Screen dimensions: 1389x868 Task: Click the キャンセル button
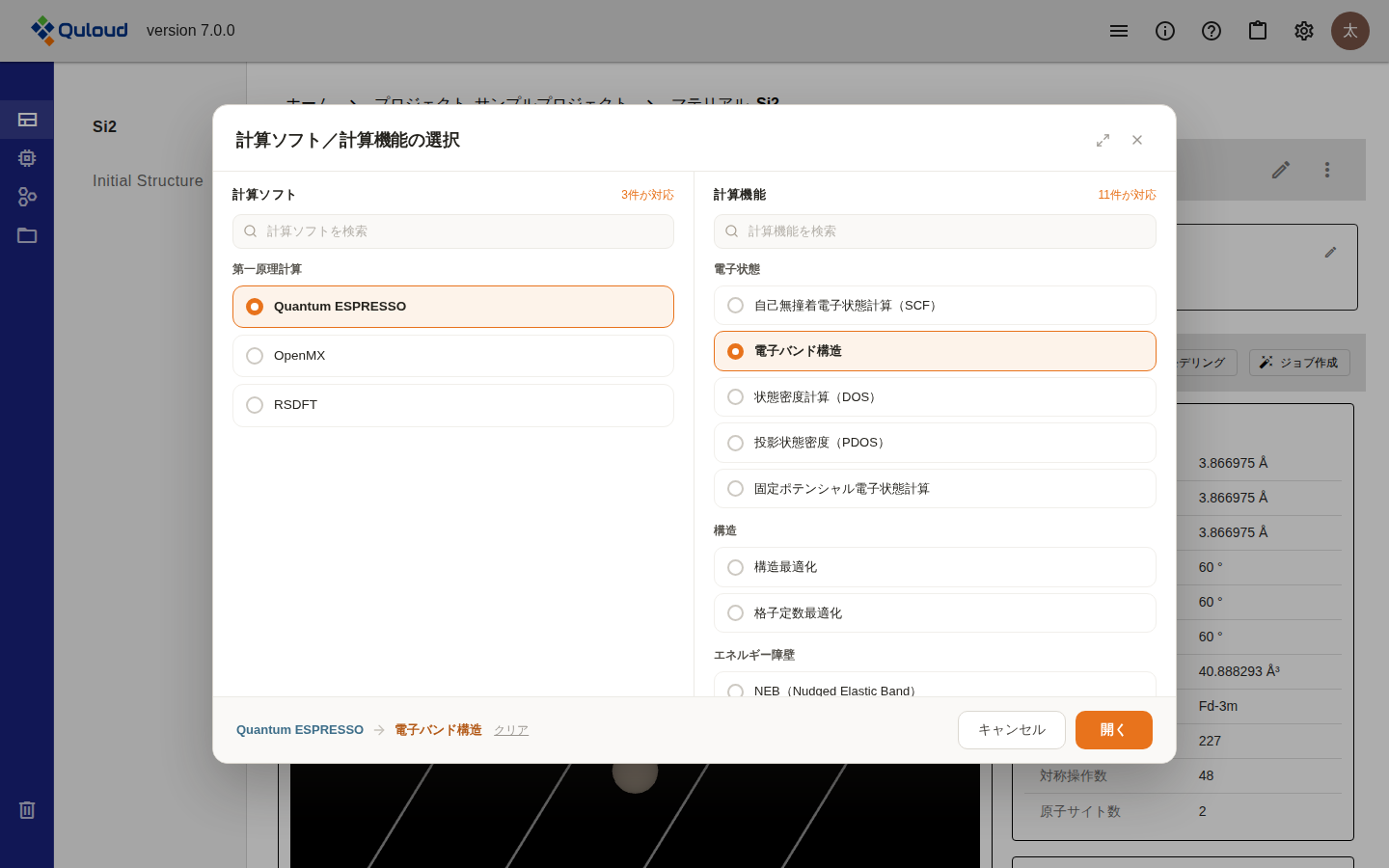click(x=1012, y=730)
